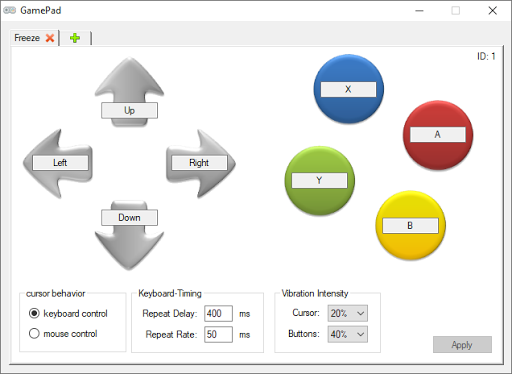This screenshot has height=374, width=512.
Task: Click the red A button mapping field
Action: pyautogui.click(x=438, y=134)
